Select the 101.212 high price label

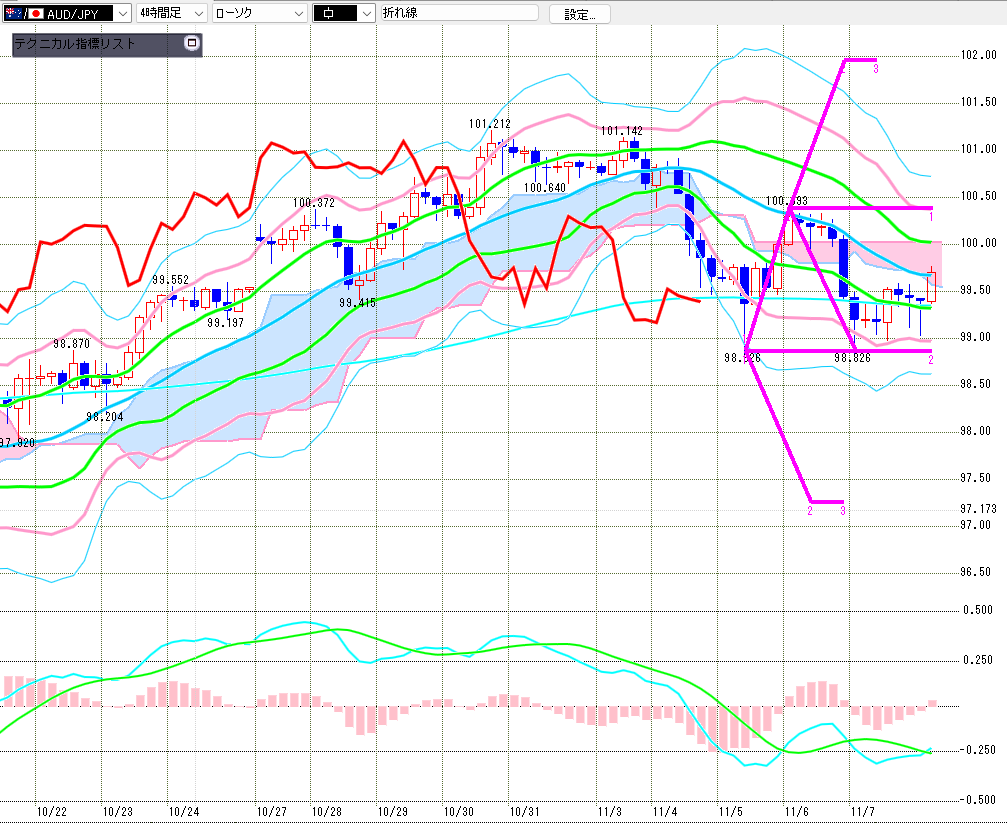pyautogui.click(x=489, y=124)
